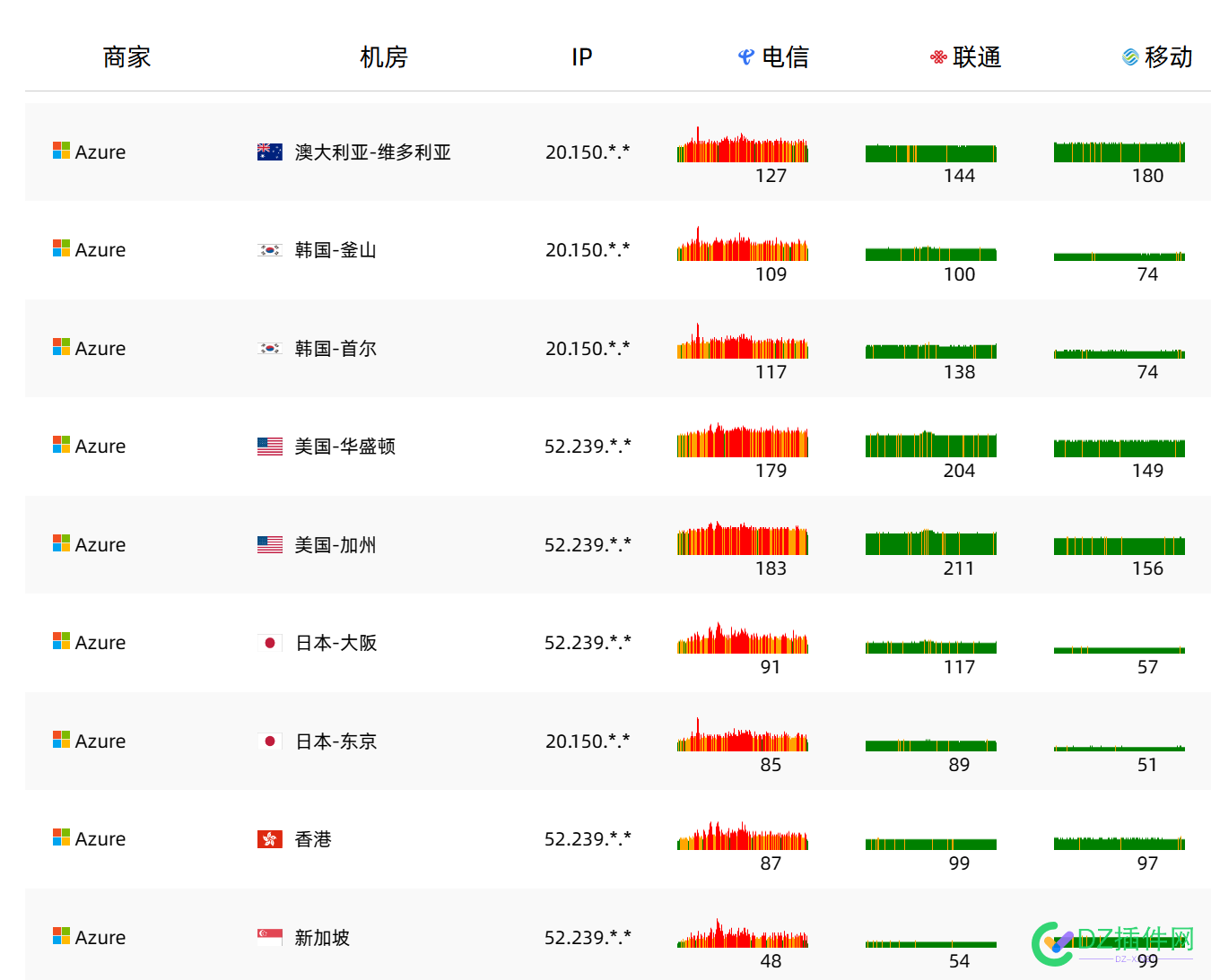Open the 韩国-首尔 datacenter entry
Viewport: 1211px width, 980px height.
coord(335,348)
